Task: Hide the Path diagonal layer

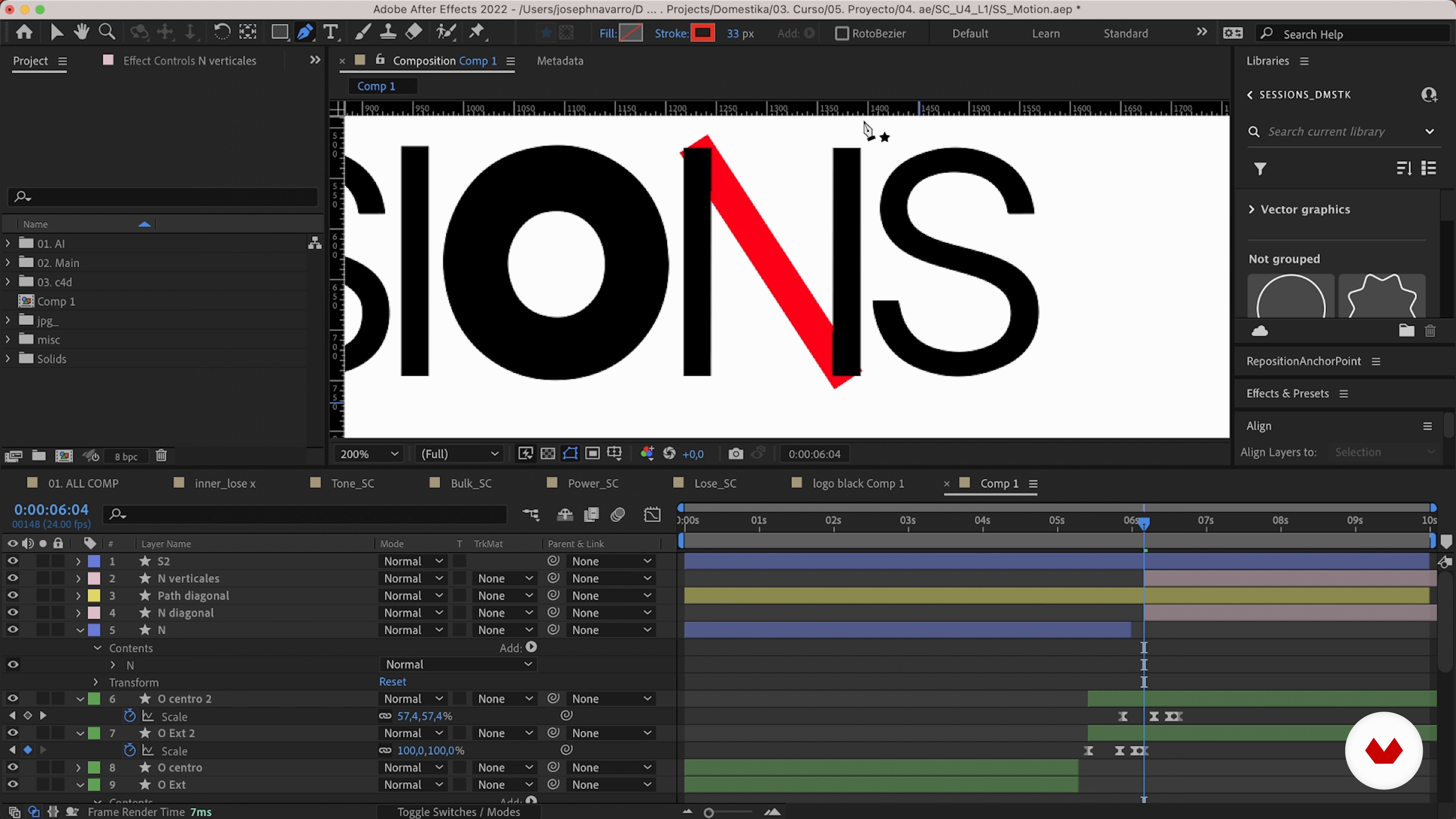Action: click(13, 595)
